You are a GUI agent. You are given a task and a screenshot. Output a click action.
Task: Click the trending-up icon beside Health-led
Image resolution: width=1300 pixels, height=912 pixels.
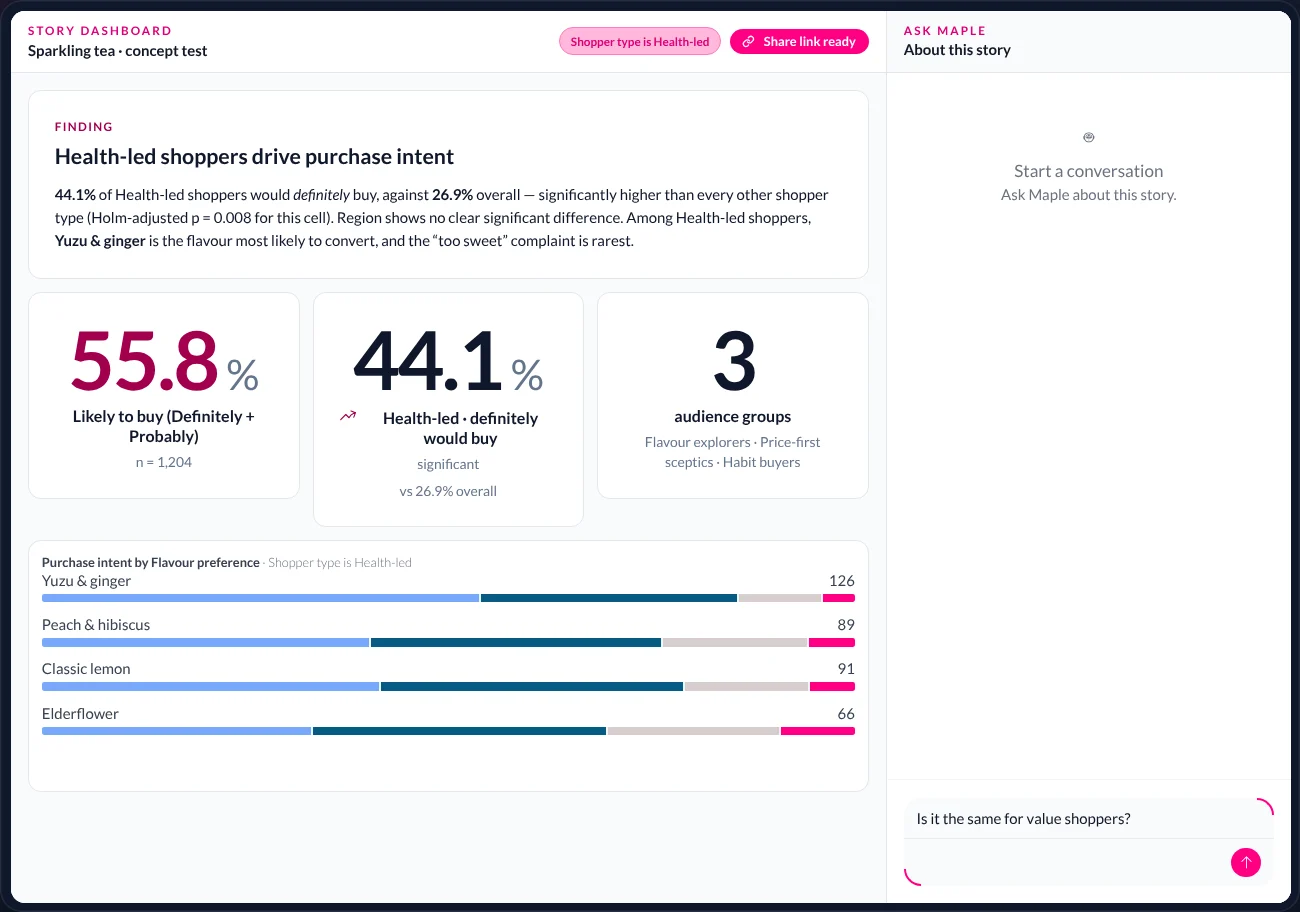coord(348,416)
